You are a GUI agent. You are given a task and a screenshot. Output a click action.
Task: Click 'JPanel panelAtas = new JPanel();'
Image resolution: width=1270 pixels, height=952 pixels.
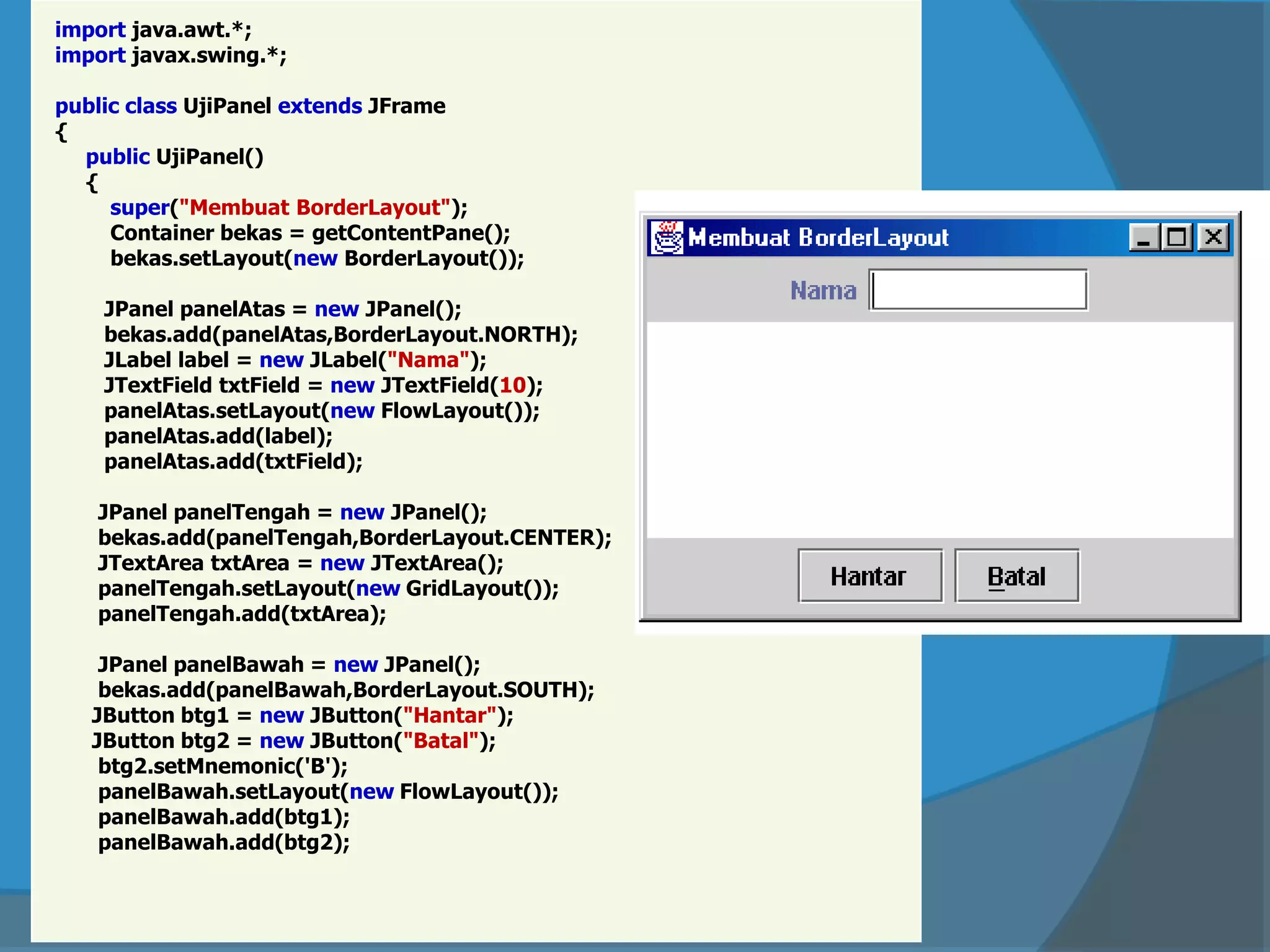(x=283, y=309)
